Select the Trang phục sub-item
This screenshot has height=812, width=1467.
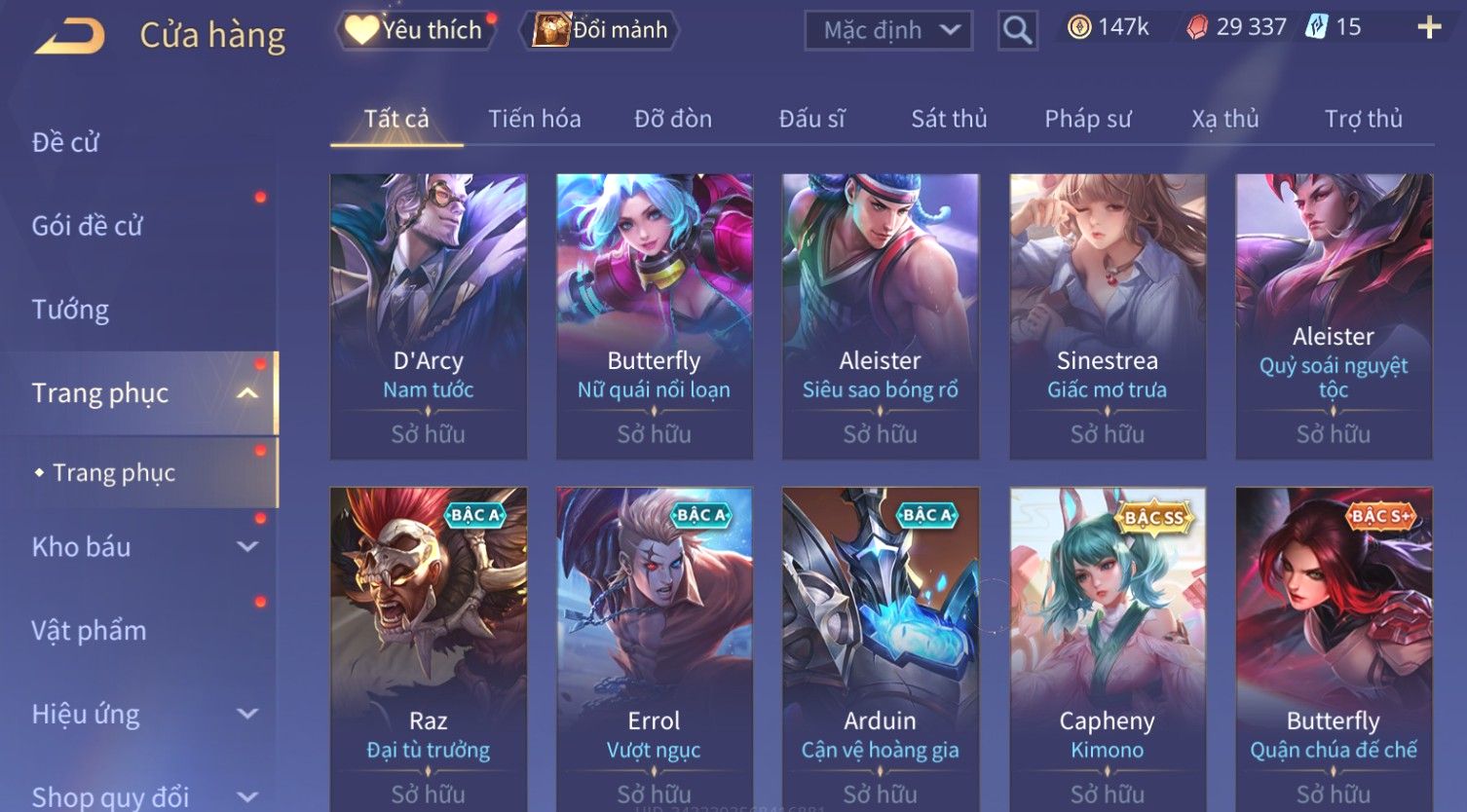coord(113,473)
